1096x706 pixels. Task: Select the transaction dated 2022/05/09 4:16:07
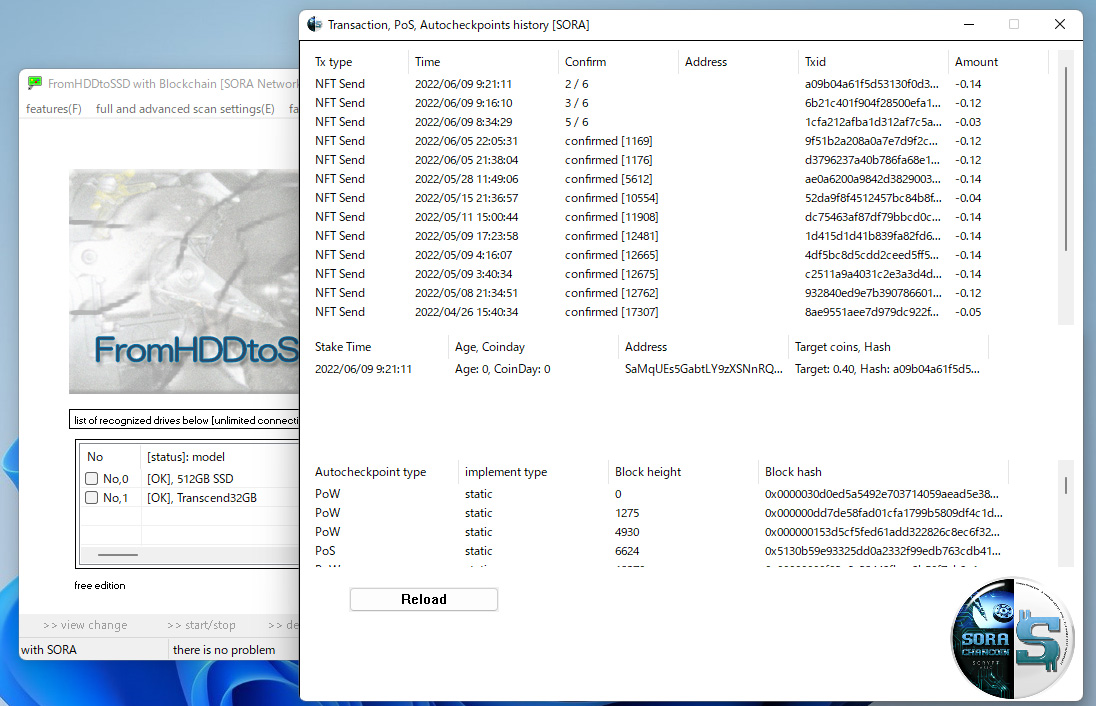679,255
